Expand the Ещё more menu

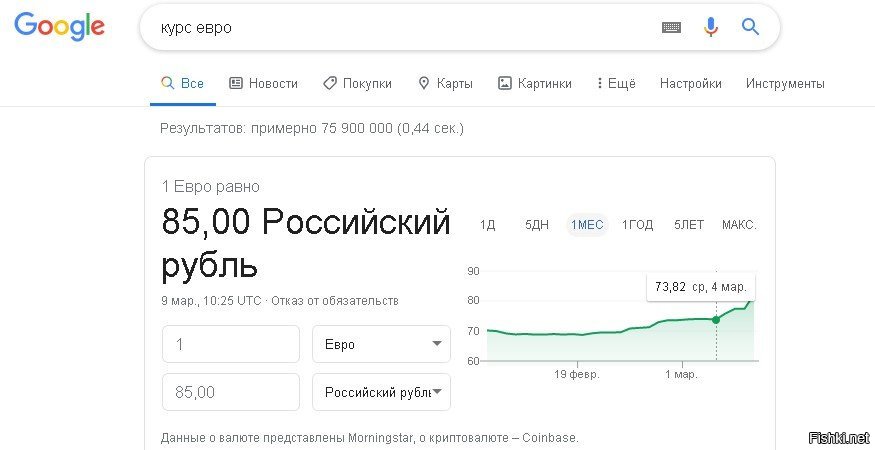[616, 83]
